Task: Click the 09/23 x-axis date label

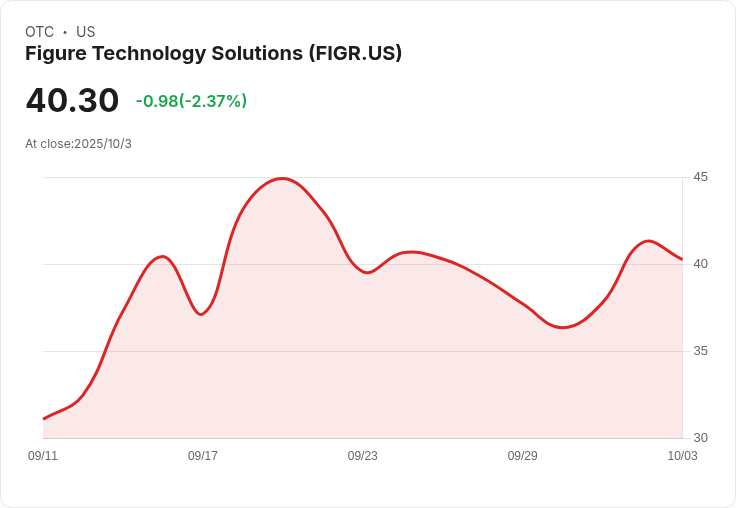Action: tap(362, 455)
